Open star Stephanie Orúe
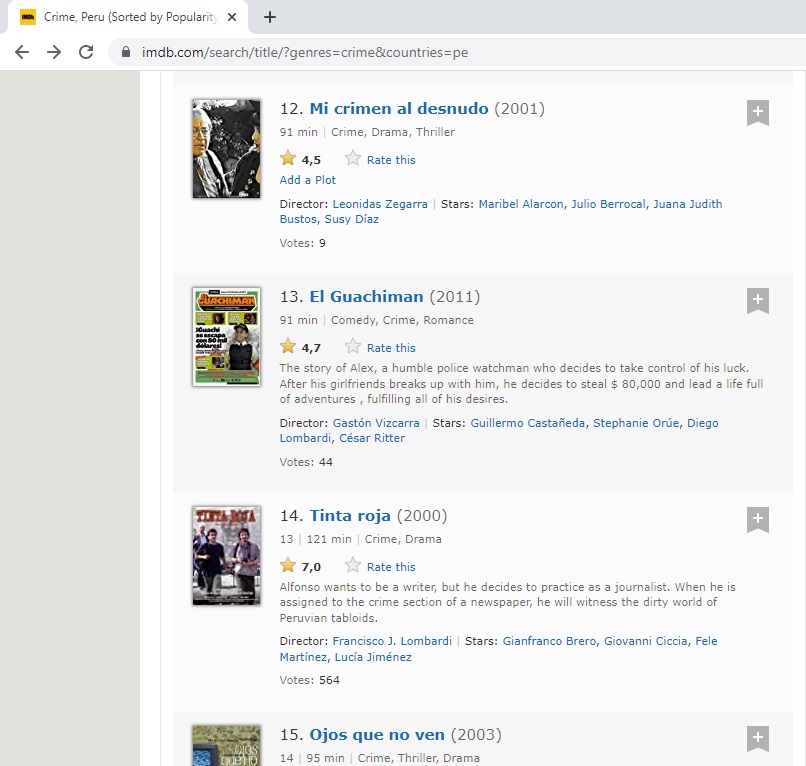 [636, 423]
